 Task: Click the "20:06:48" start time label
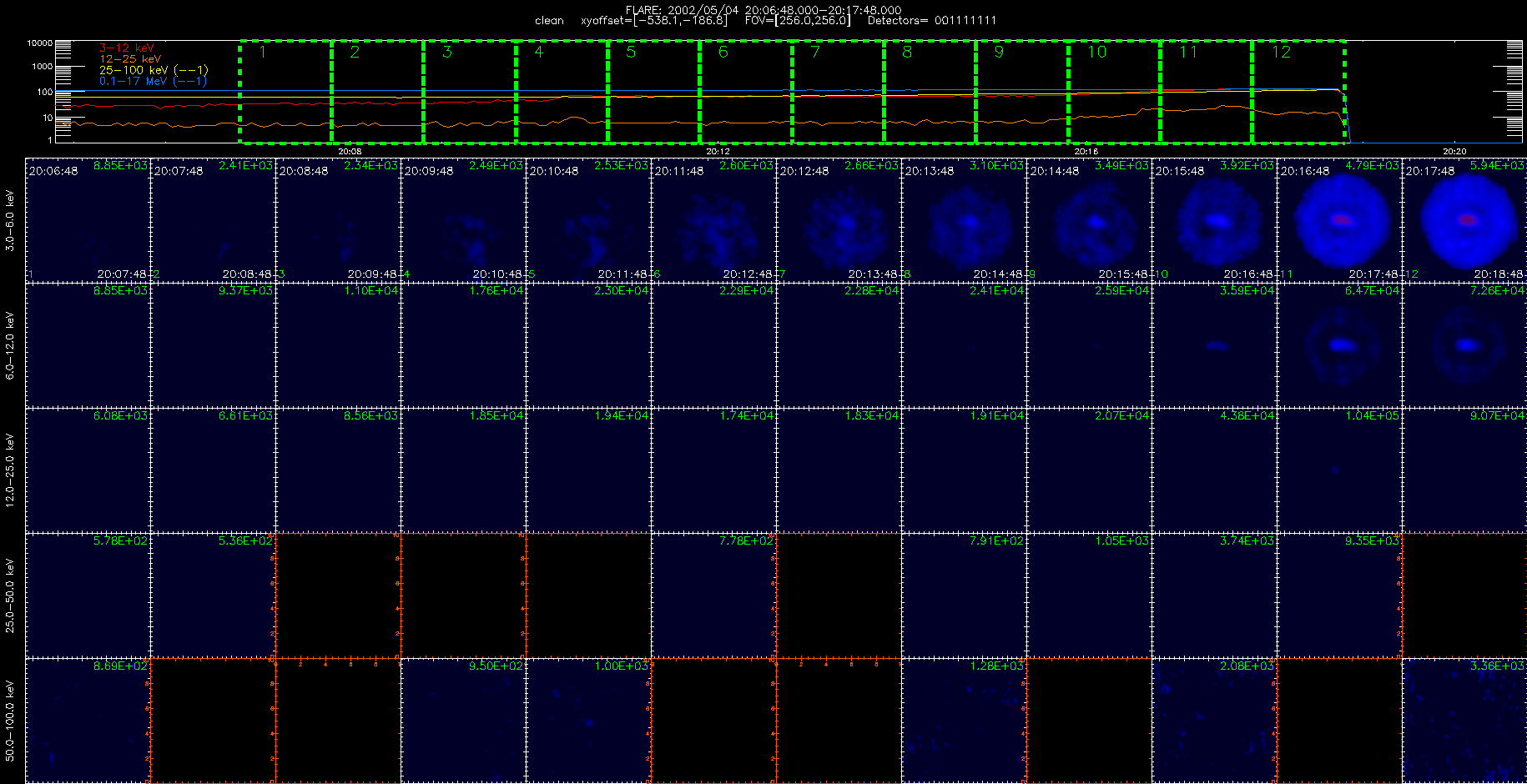(x=53, y=171)
